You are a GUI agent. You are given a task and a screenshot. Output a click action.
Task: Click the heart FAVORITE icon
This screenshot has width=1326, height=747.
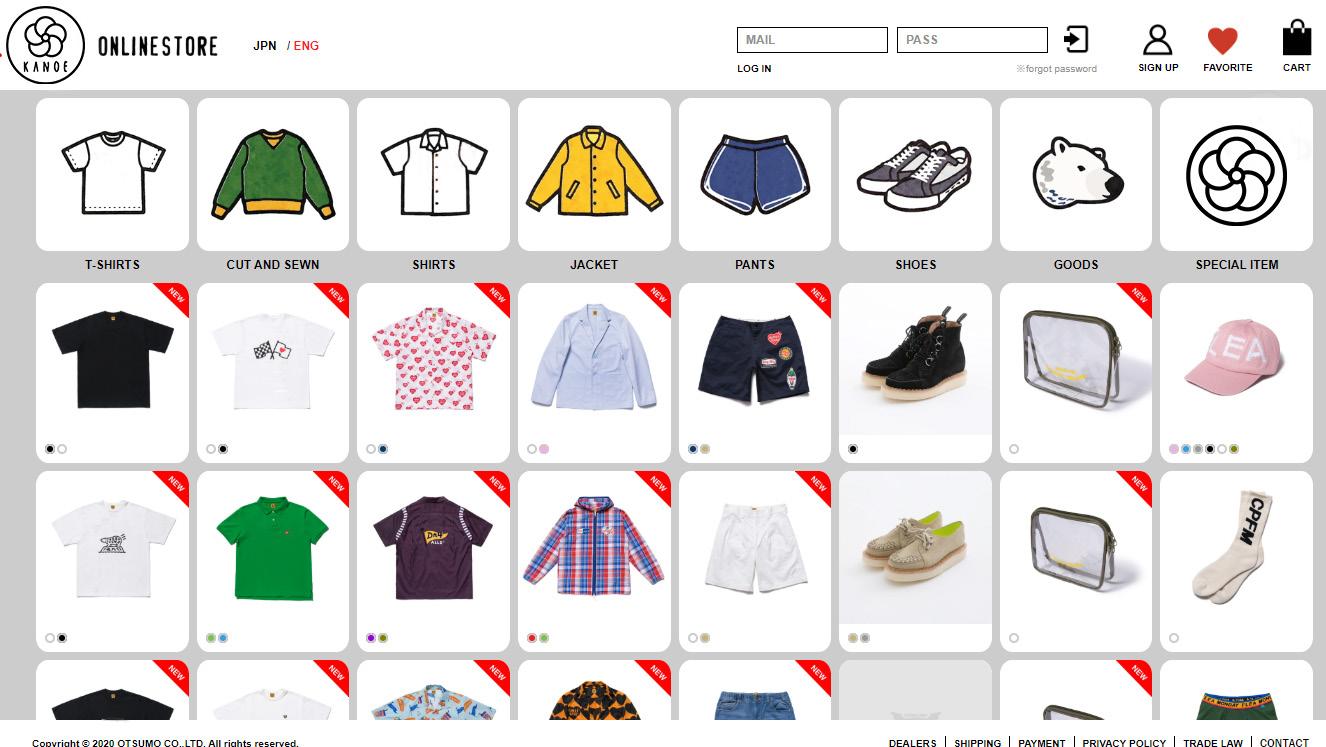[x=1222, y=41]
